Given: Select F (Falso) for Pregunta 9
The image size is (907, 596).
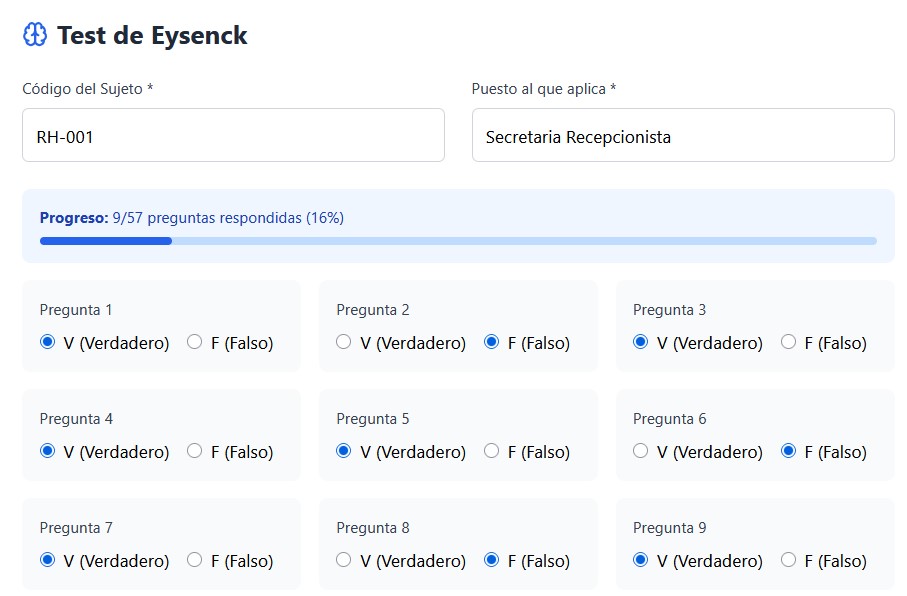Looking at the screenshot, I should (788, 560).
